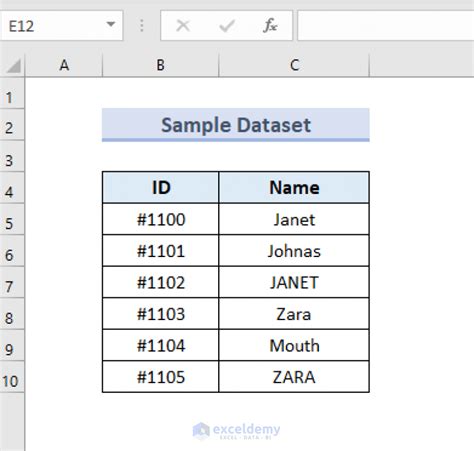Select all cells with corner triangle
Image resolution: width=474 pixels, height=451 pixels.
pos(13,65)
